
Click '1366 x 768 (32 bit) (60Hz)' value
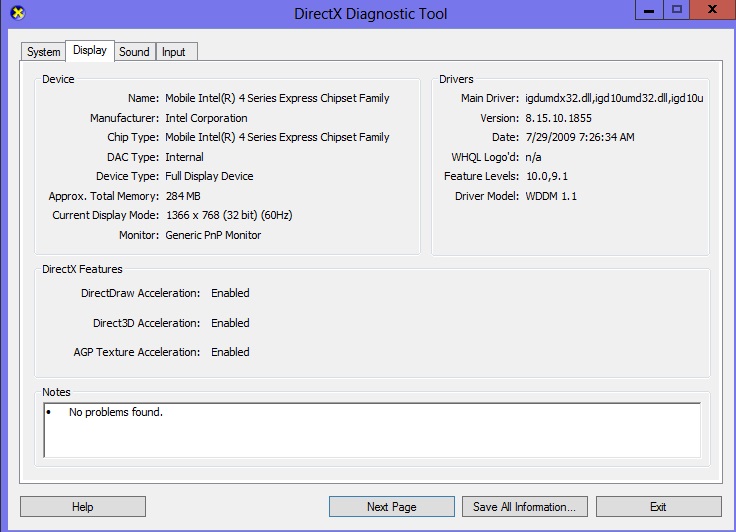(x=229, y=215)
